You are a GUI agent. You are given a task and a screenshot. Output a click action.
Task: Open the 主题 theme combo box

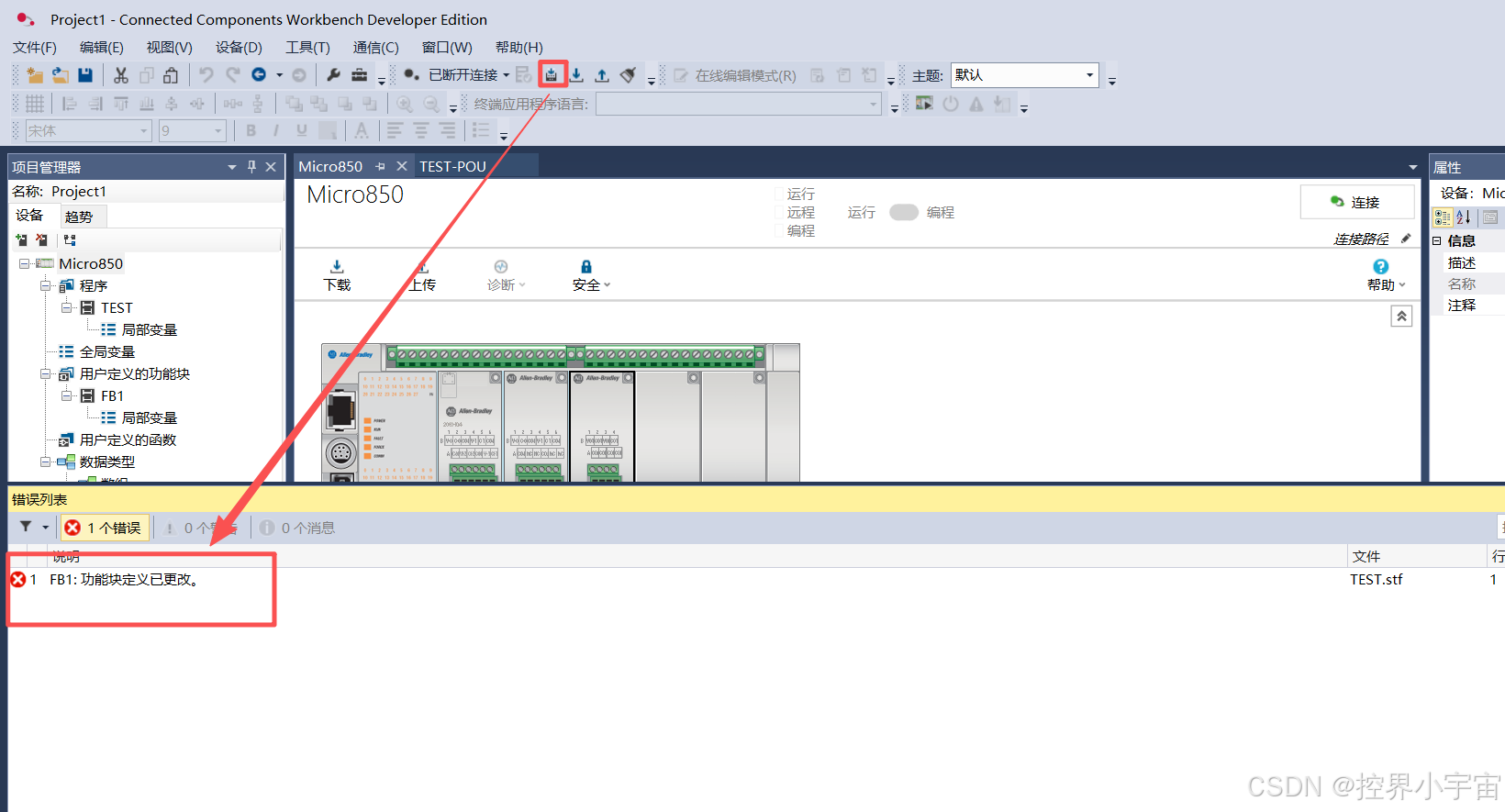coord(1025,75)
